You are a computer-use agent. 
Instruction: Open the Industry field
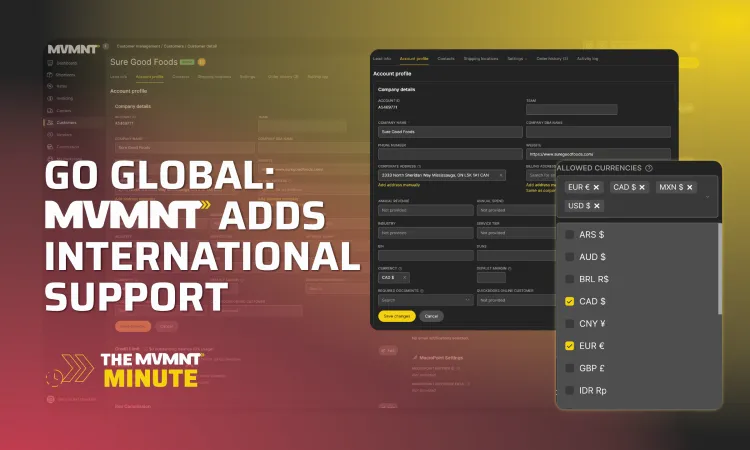click(426, 233)
